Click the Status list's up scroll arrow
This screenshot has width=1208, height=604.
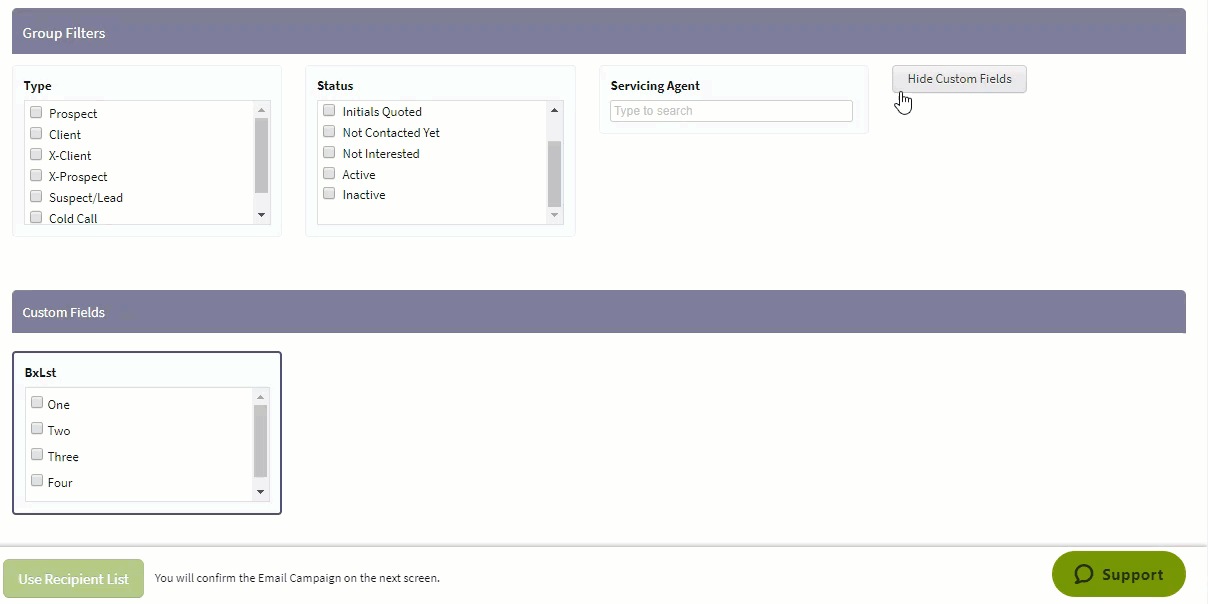click(x=554, y=108)
